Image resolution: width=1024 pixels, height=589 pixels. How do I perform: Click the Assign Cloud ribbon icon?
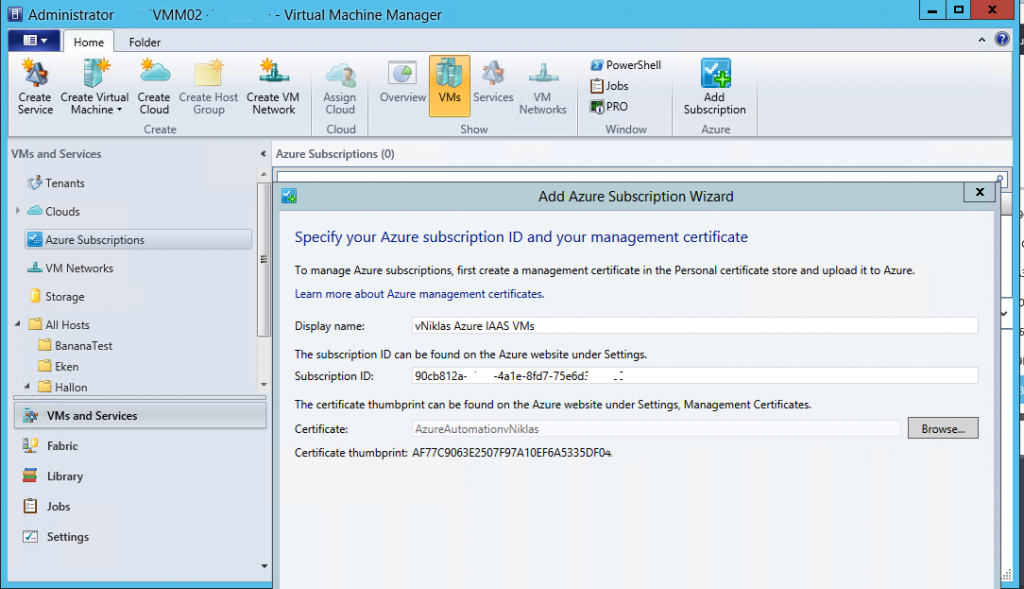click(x=340, y=89)
